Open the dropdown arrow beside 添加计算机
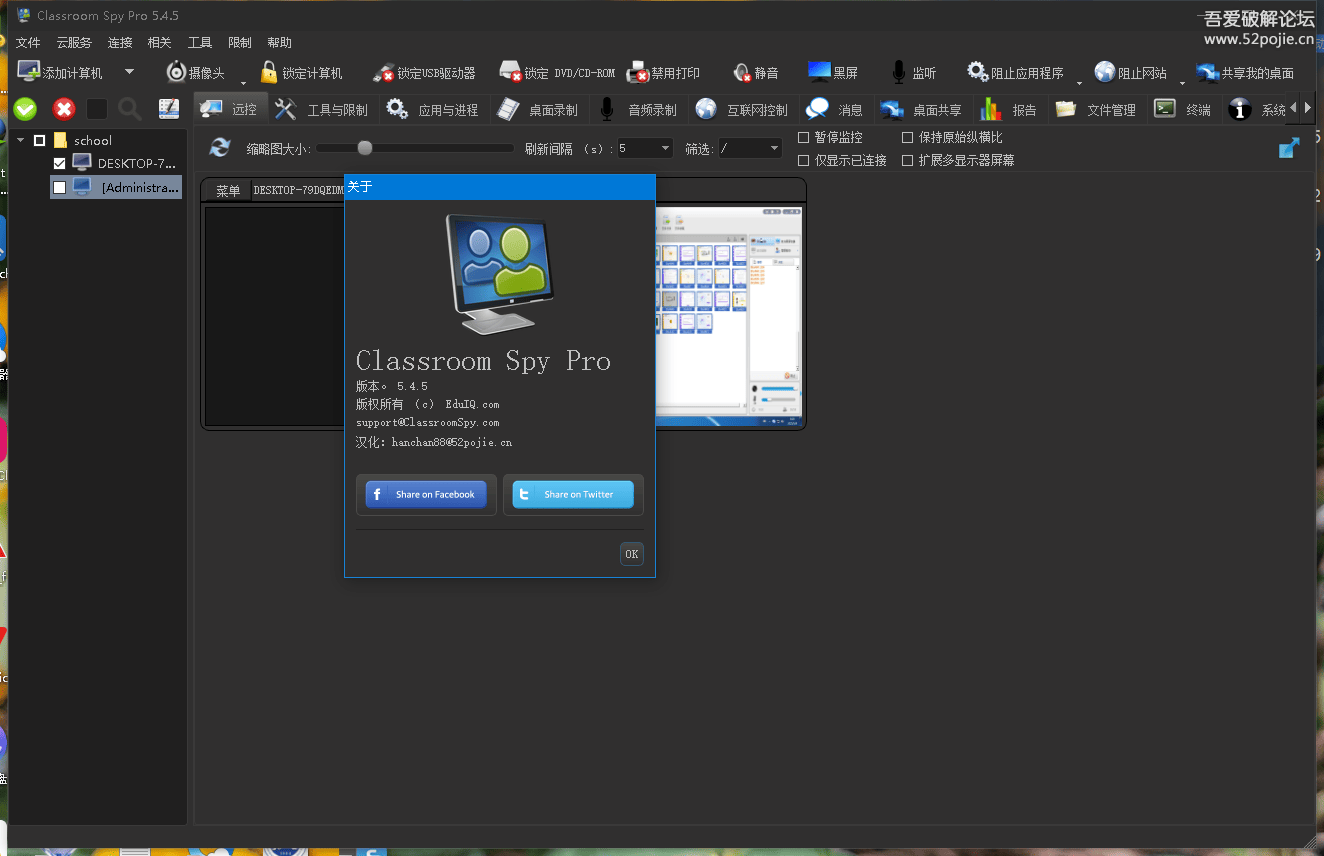This screenshot has width=1324, height=856. point(129,72)
